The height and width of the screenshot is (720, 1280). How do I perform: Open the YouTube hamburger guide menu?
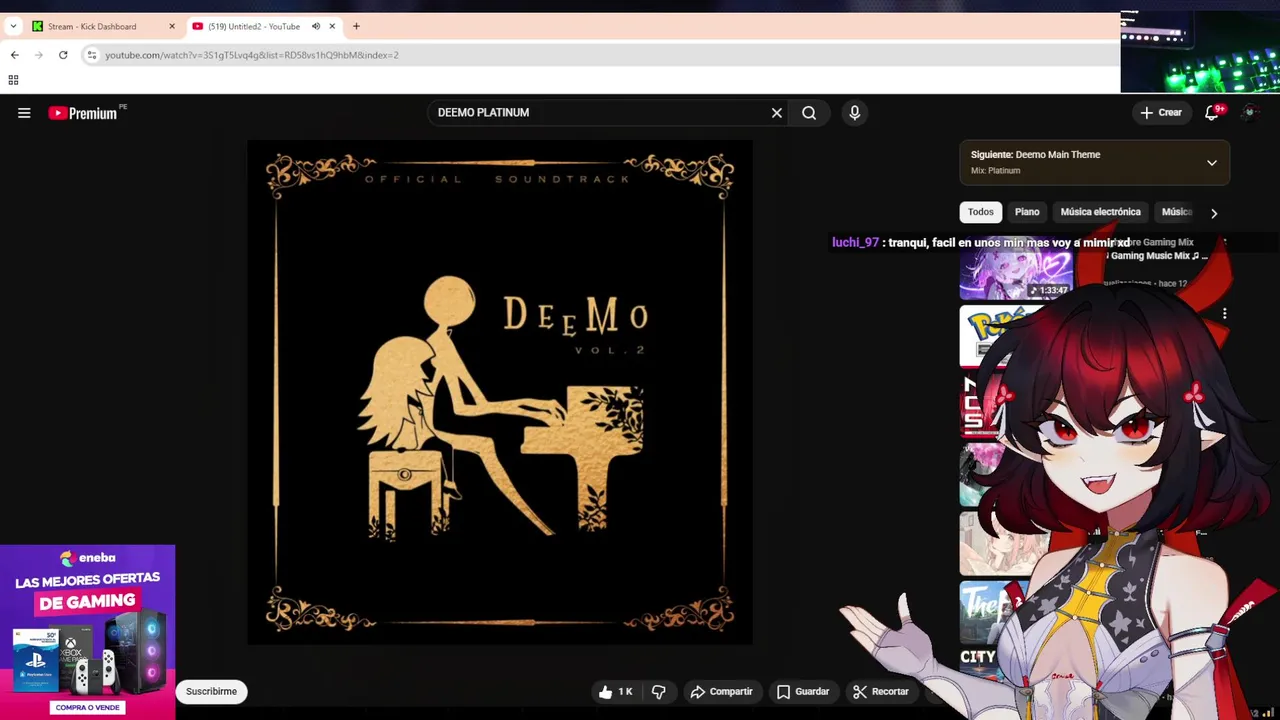(x=24, y=113)
